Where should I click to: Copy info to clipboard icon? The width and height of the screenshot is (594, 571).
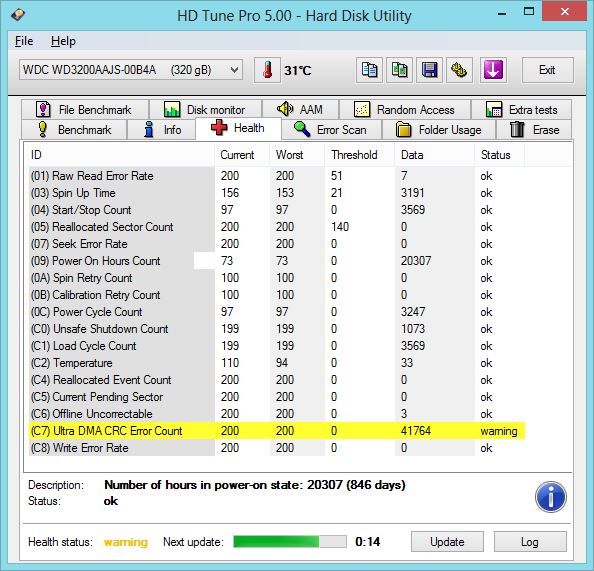pyautogui.click(x=369, y=70)
